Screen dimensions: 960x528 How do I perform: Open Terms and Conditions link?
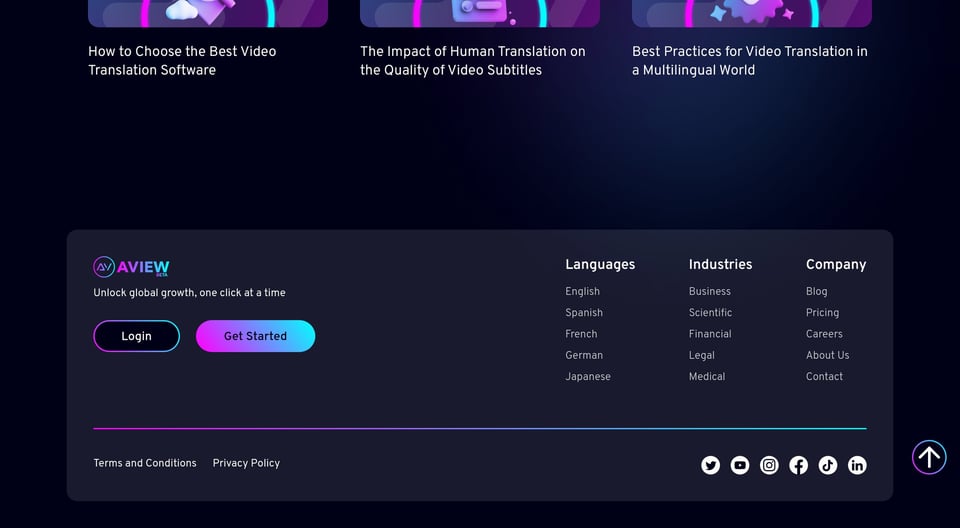145,463
